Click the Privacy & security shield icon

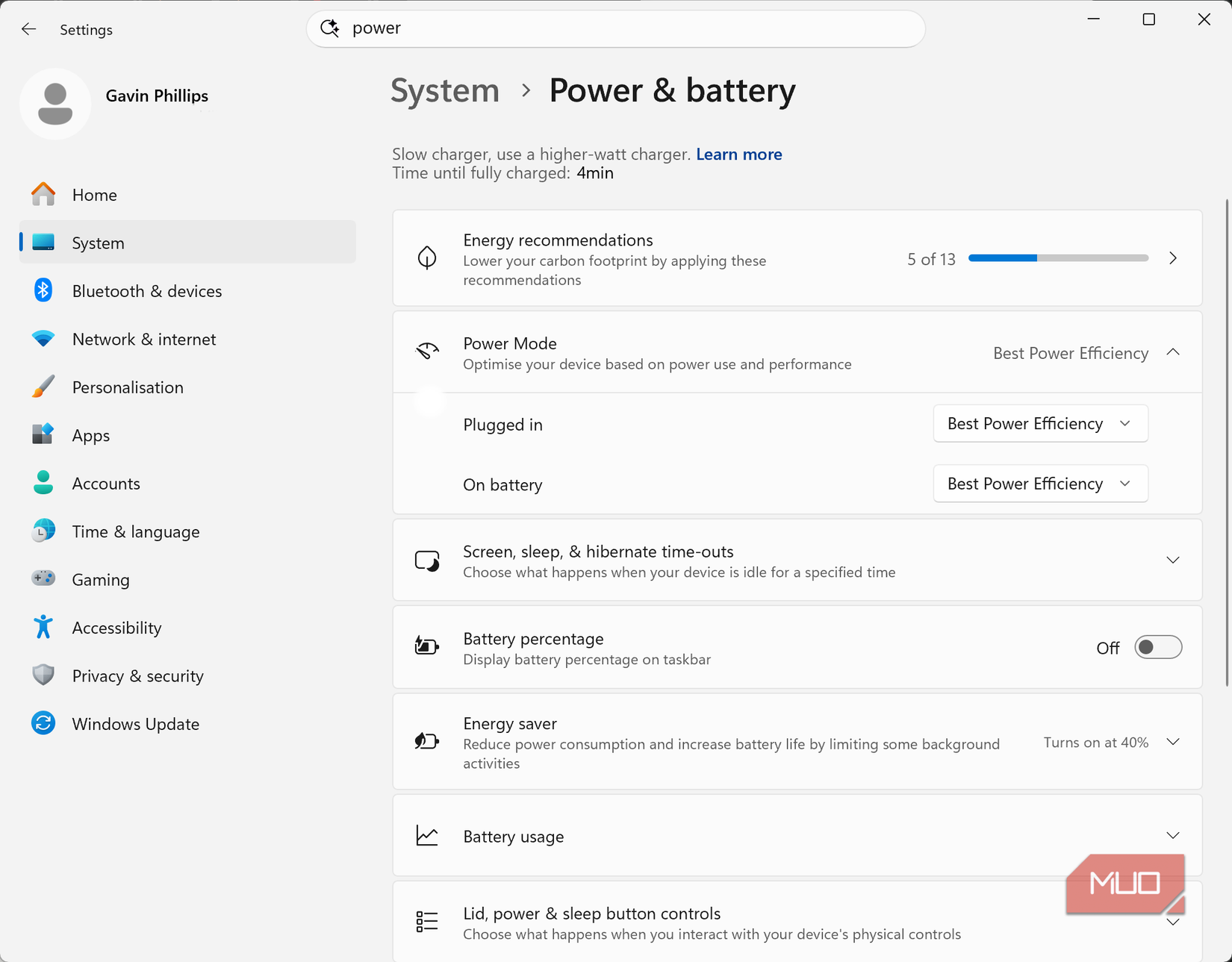click(x=43, y=675)
